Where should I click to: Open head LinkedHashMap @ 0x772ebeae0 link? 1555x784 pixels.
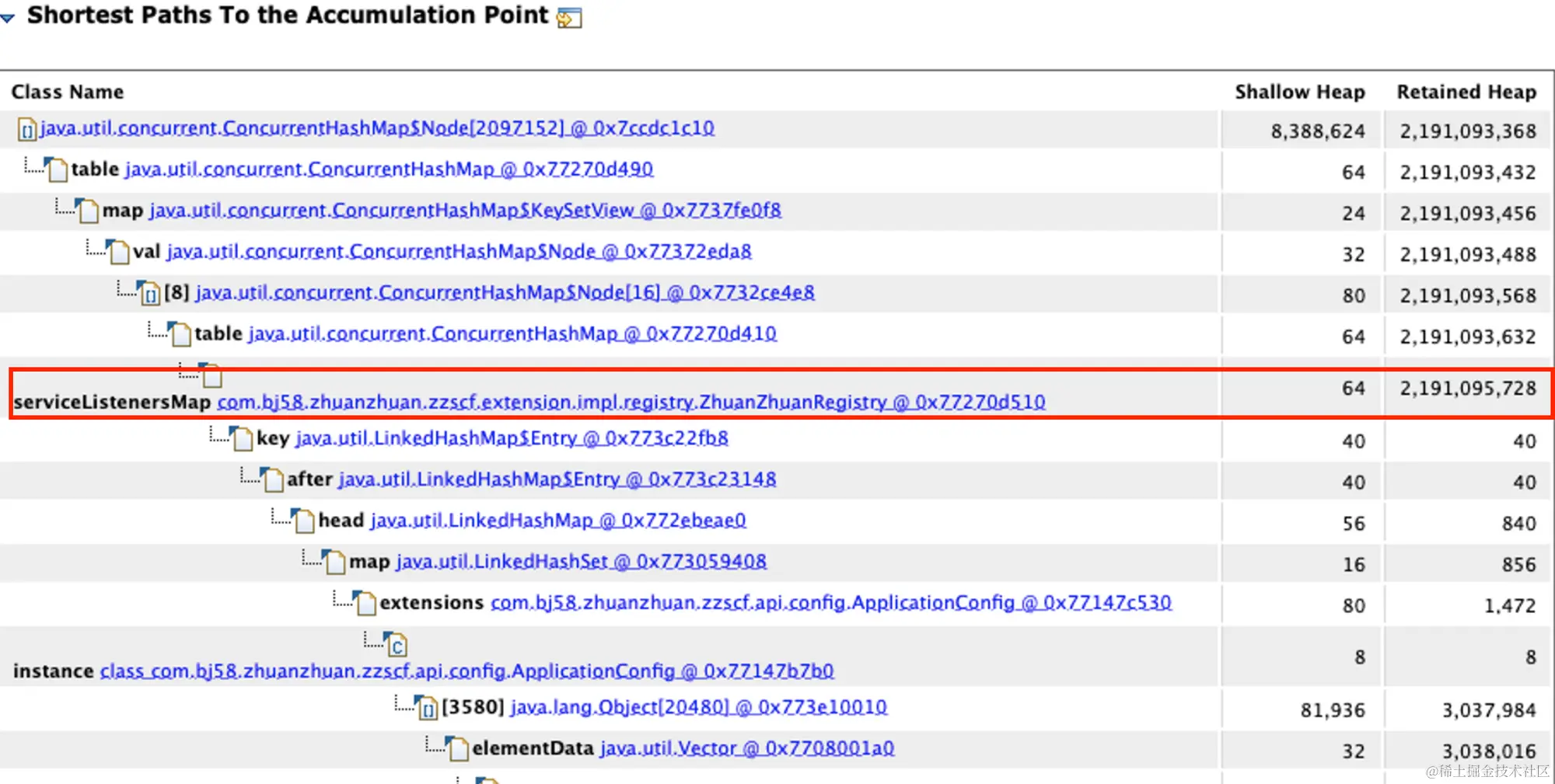pos(557,521)
